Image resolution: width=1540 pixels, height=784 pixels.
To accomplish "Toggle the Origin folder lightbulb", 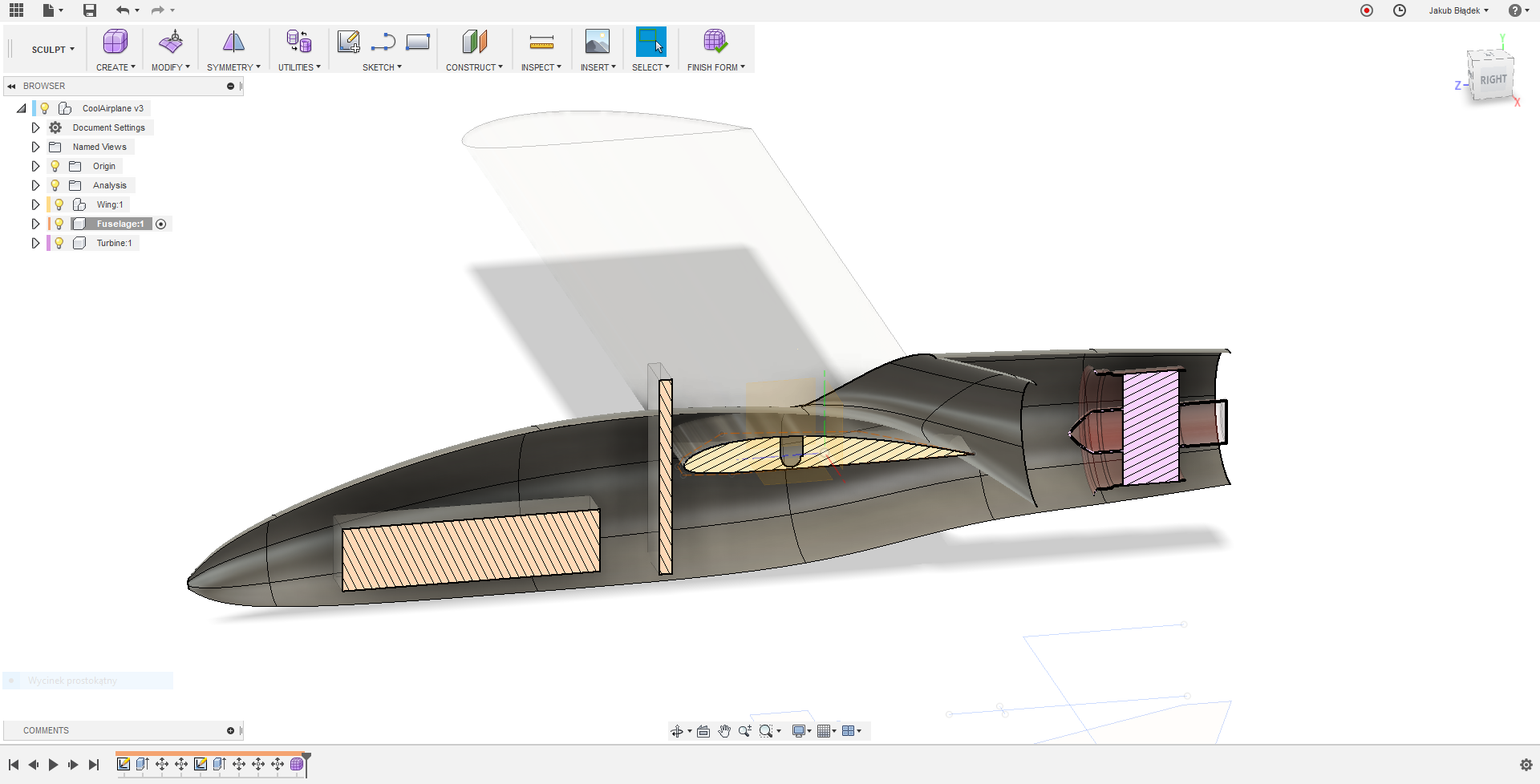I will tap(55, 166).
